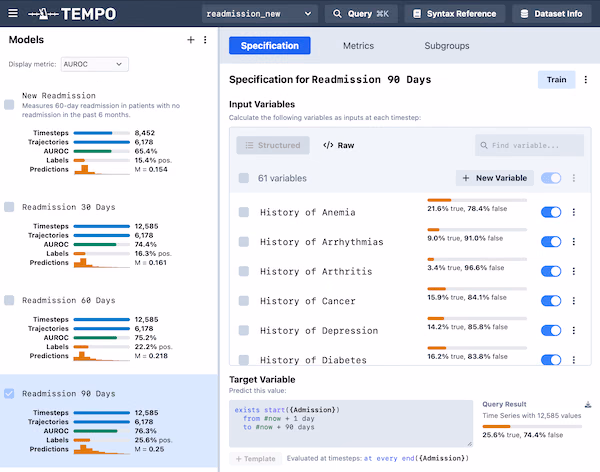Open the Query search button
600x472 pixels.
(x=361, y=14)
